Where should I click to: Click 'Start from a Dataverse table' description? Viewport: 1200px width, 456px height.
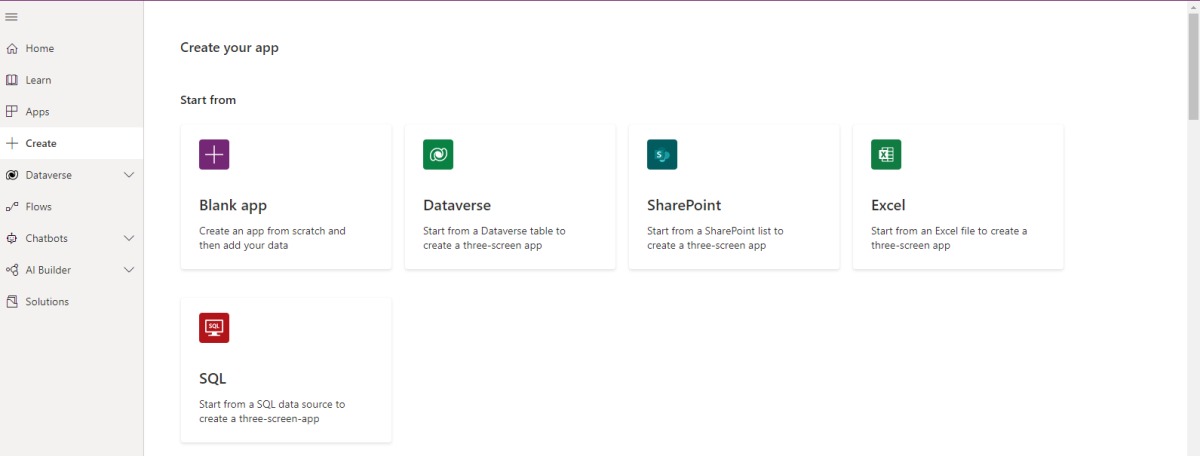coord(494,238)
